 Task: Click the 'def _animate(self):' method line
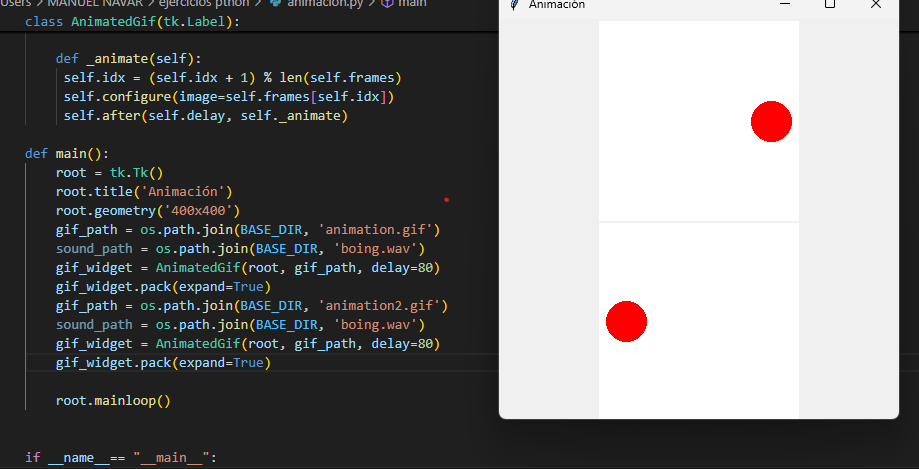pyautogui.click(x=128, y=58)
